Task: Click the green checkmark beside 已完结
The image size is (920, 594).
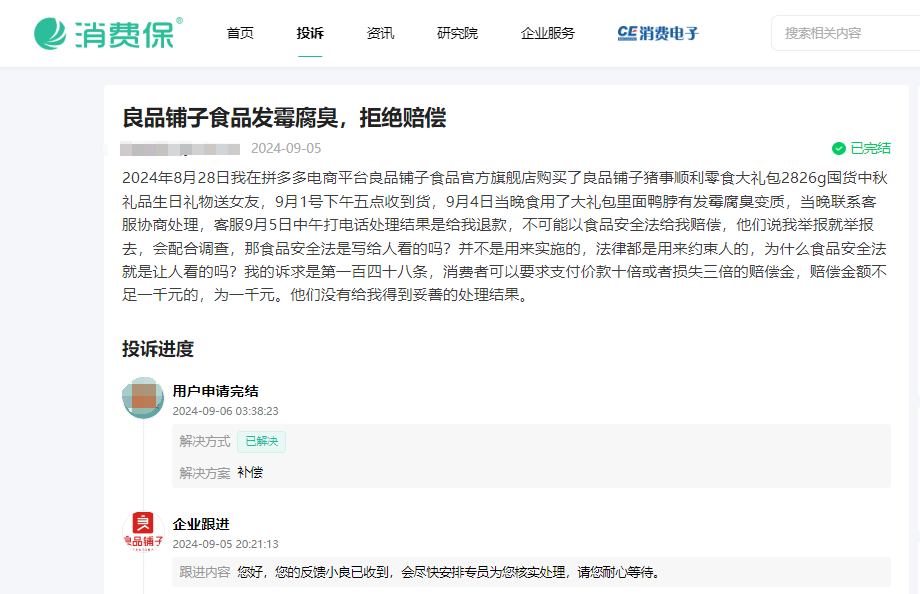Action: pyautogui.click(x=839, y=146)
